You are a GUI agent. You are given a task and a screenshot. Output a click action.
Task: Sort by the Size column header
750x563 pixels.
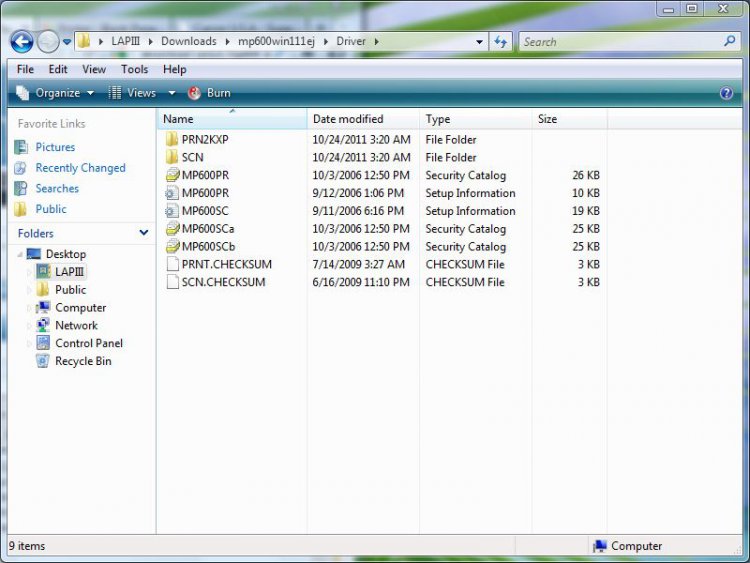[570, 119]
